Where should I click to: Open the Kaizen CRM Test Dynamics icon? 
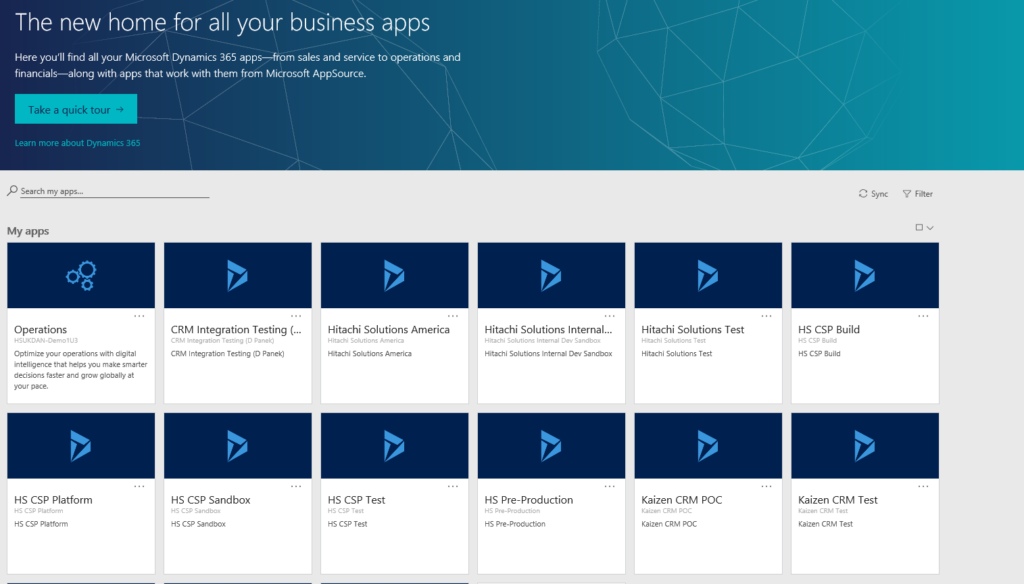(x=865, y=446)
